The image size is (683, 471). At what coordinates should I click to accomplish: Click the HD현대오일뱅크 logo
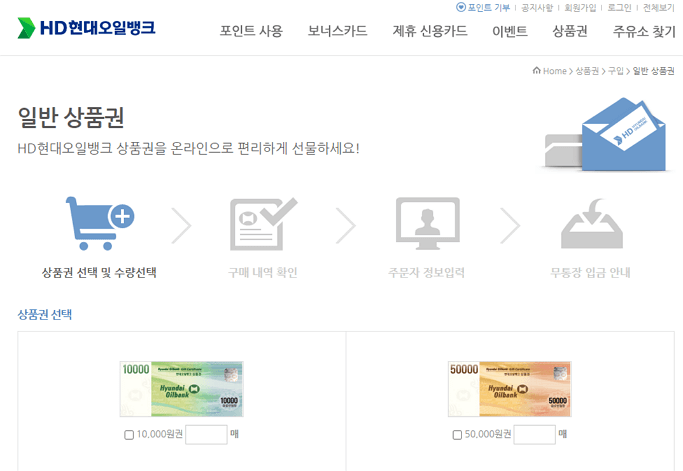pyautogui.click(x=86, y=28)
